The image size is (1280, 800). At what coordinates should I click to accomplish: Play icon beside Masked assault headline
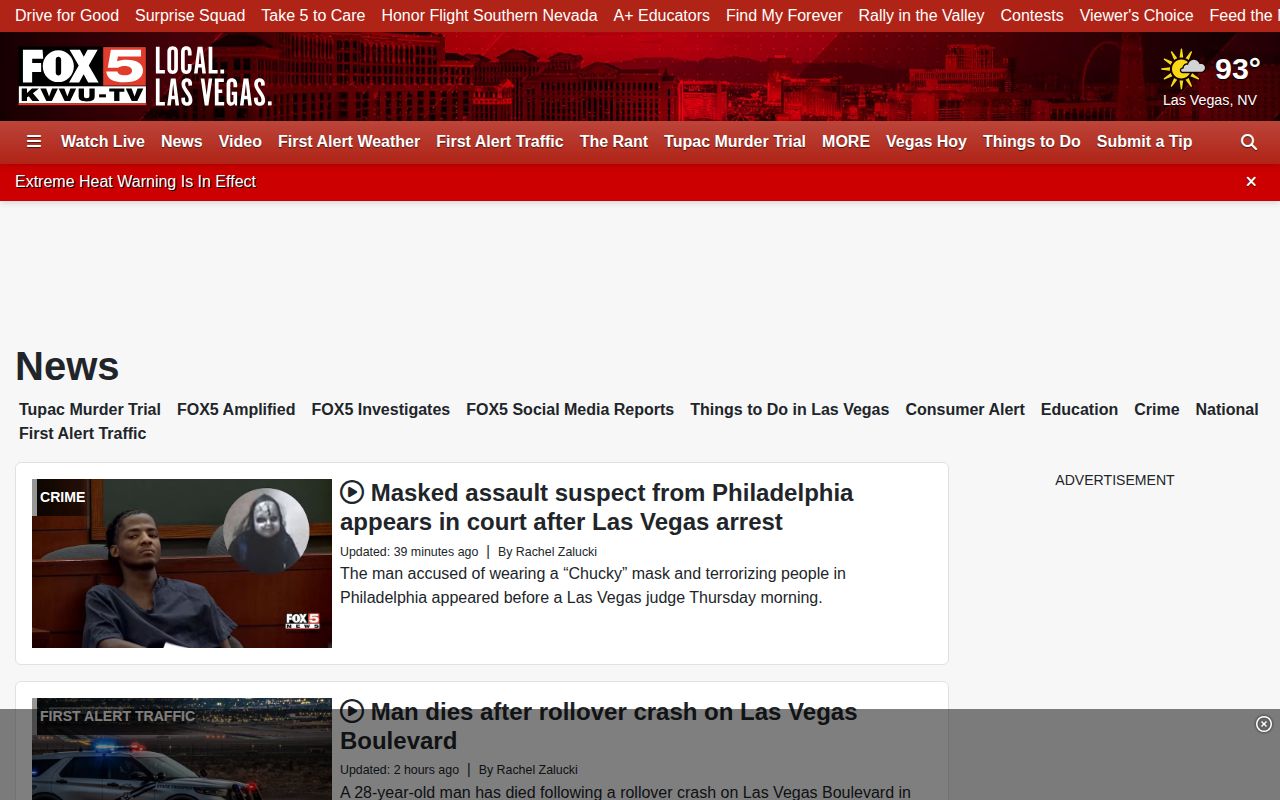click(352, 492)
